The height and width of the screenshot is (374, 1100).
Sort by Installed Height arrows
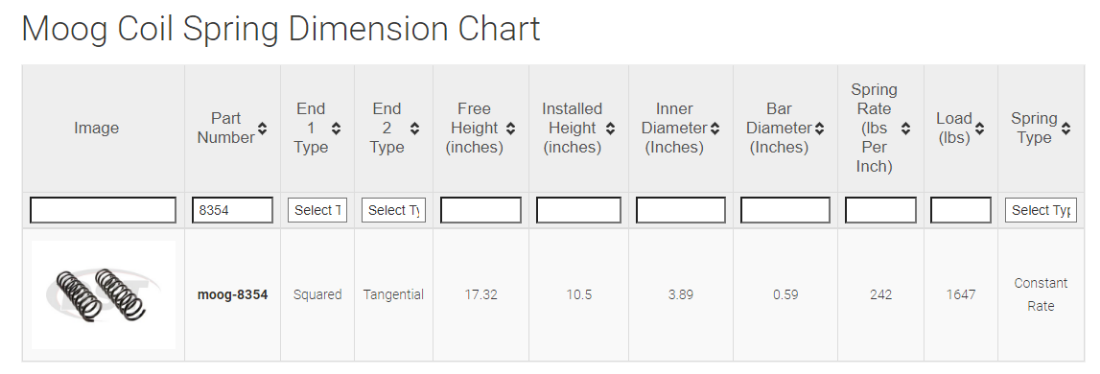610,128
